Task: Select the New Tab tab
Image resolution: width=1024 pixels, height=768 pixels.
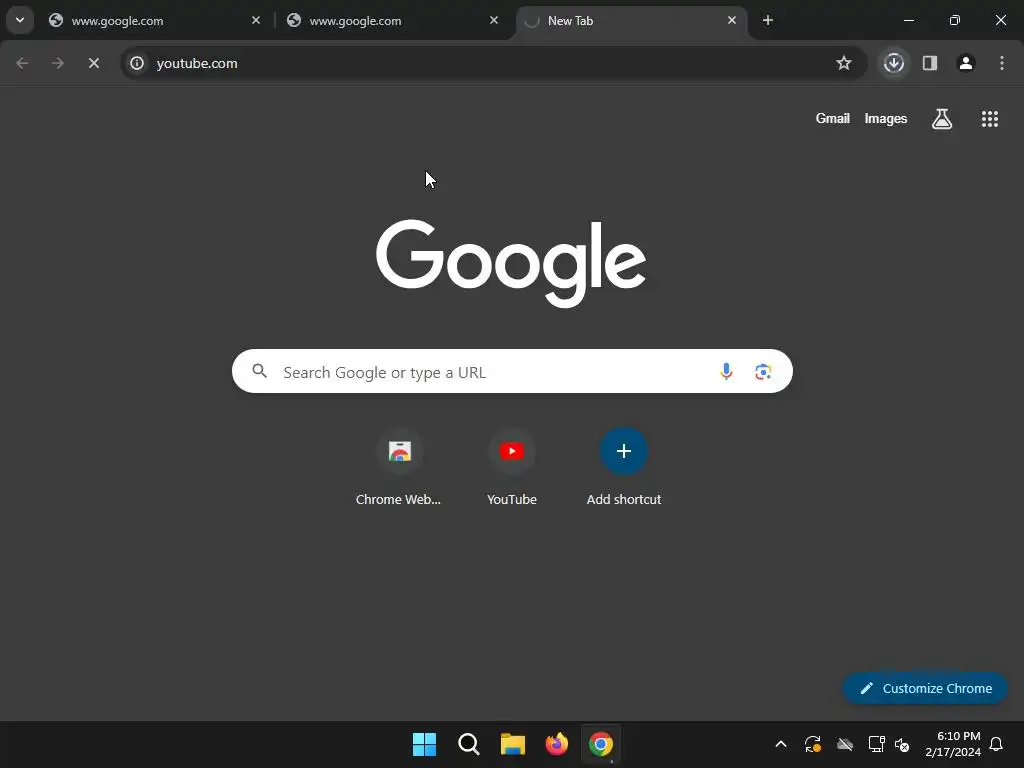Action: (x=630, y=20)
